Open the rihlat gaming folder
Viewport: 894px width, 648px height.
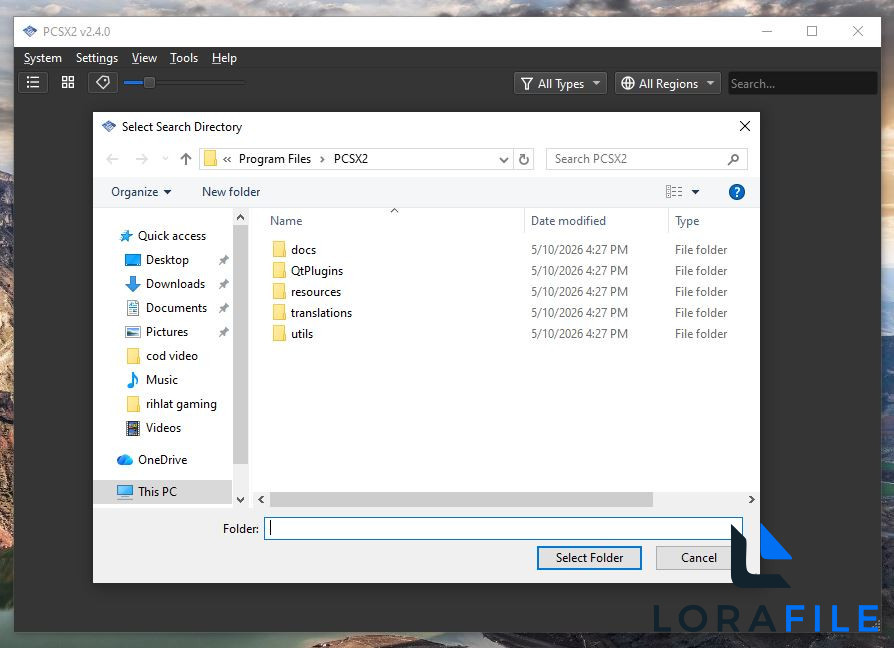[x=181, y=404]
